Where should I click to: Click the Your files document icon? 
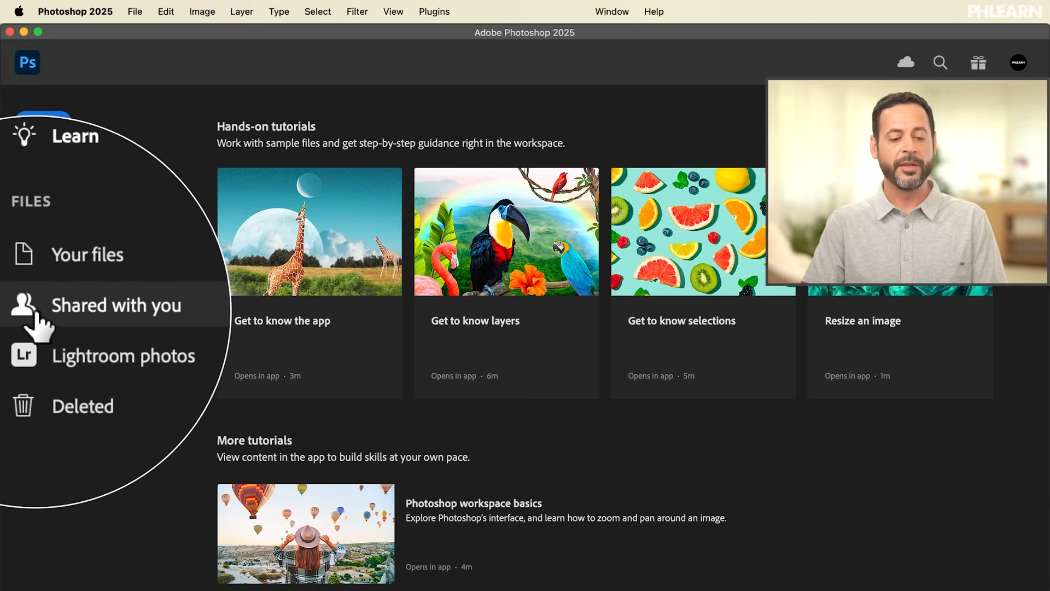click(x=23, y=254)
